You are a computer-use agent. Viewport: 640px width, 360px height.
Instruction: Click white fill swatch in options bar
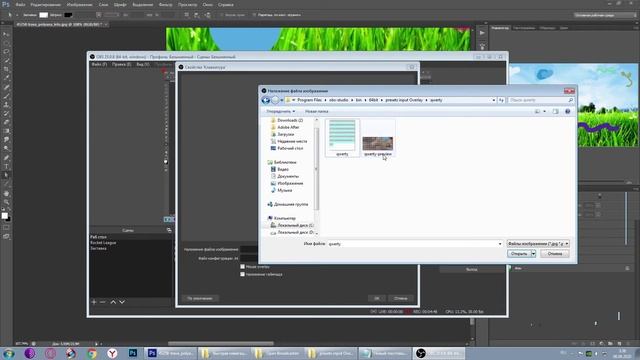[43, 15]
